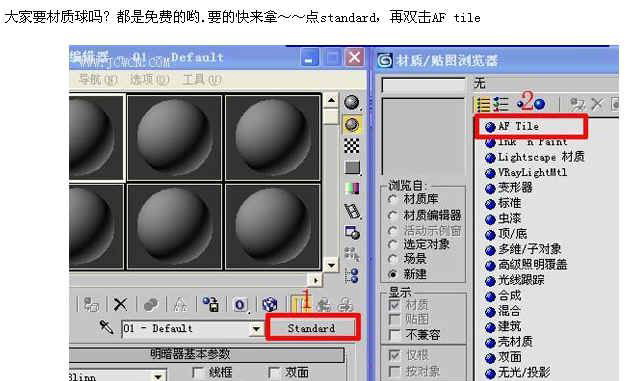Switch browser to view list icon

(x=483, y=104)
